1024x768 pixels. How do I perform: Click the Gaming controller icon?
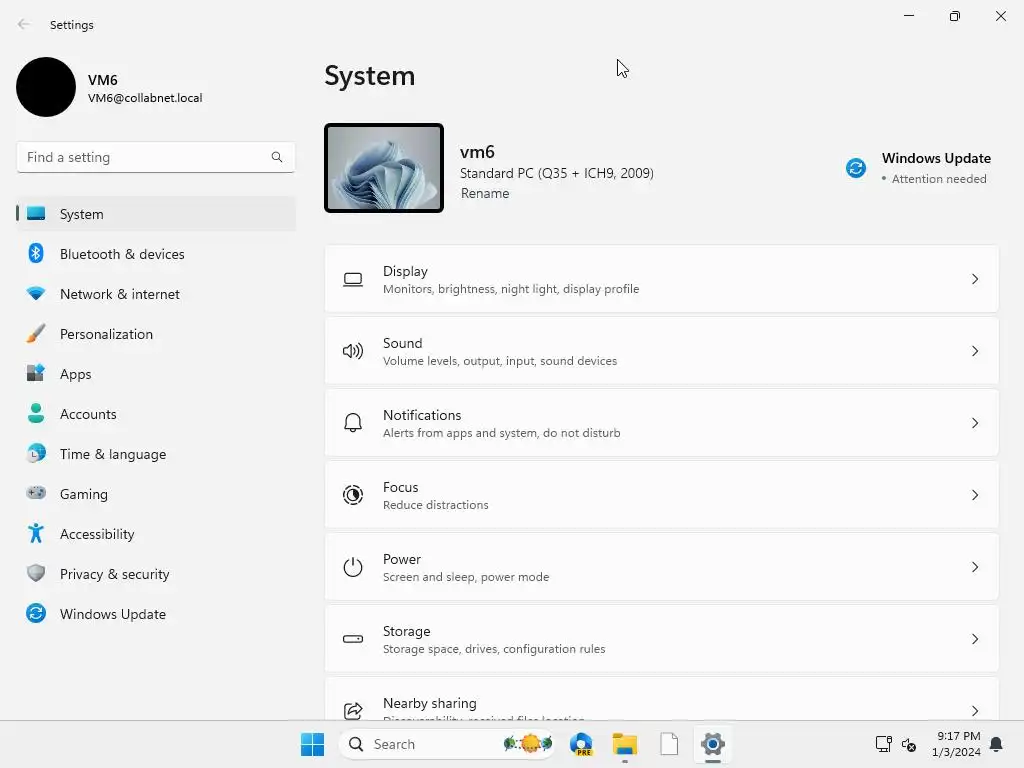pyautogui.click(x=36, y=493)
